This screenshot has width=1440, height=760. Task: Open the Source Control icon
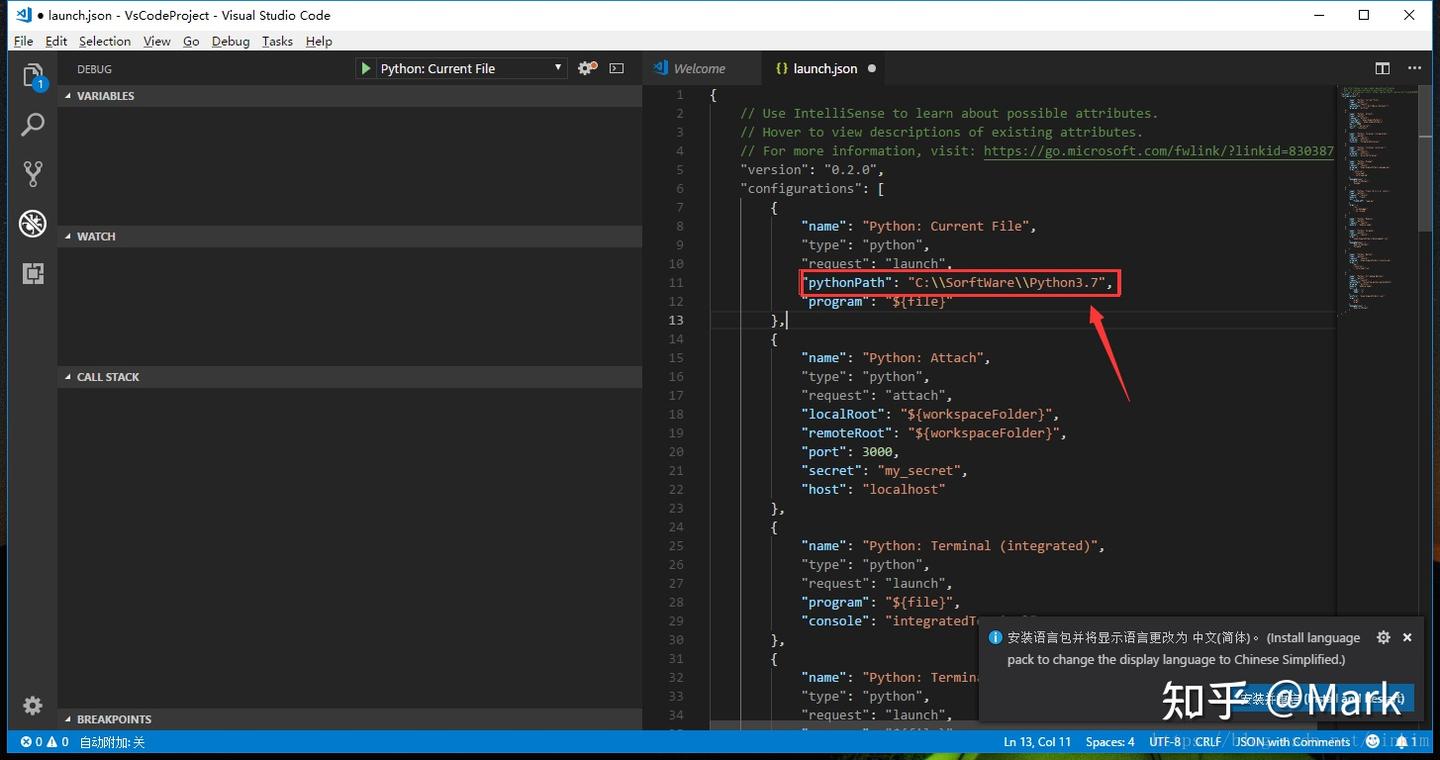(x=33, y=173)
